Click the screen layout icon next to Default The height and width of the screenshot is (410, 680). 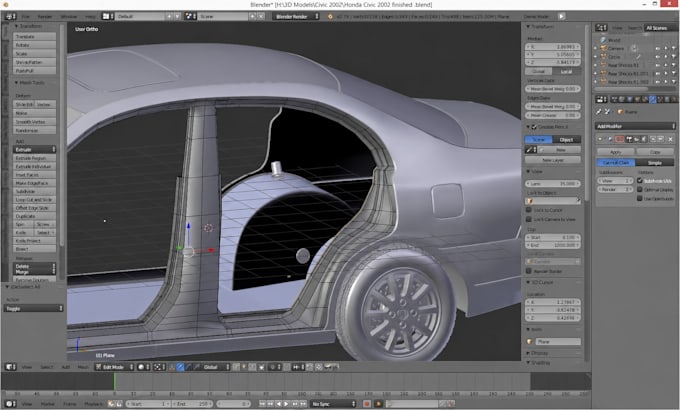coord(105,16)
